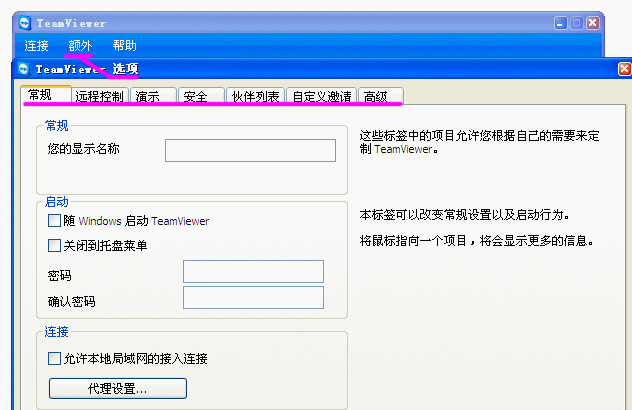
Task: Close the TeamViewer 选项 dialog
Action: point(624,69)
